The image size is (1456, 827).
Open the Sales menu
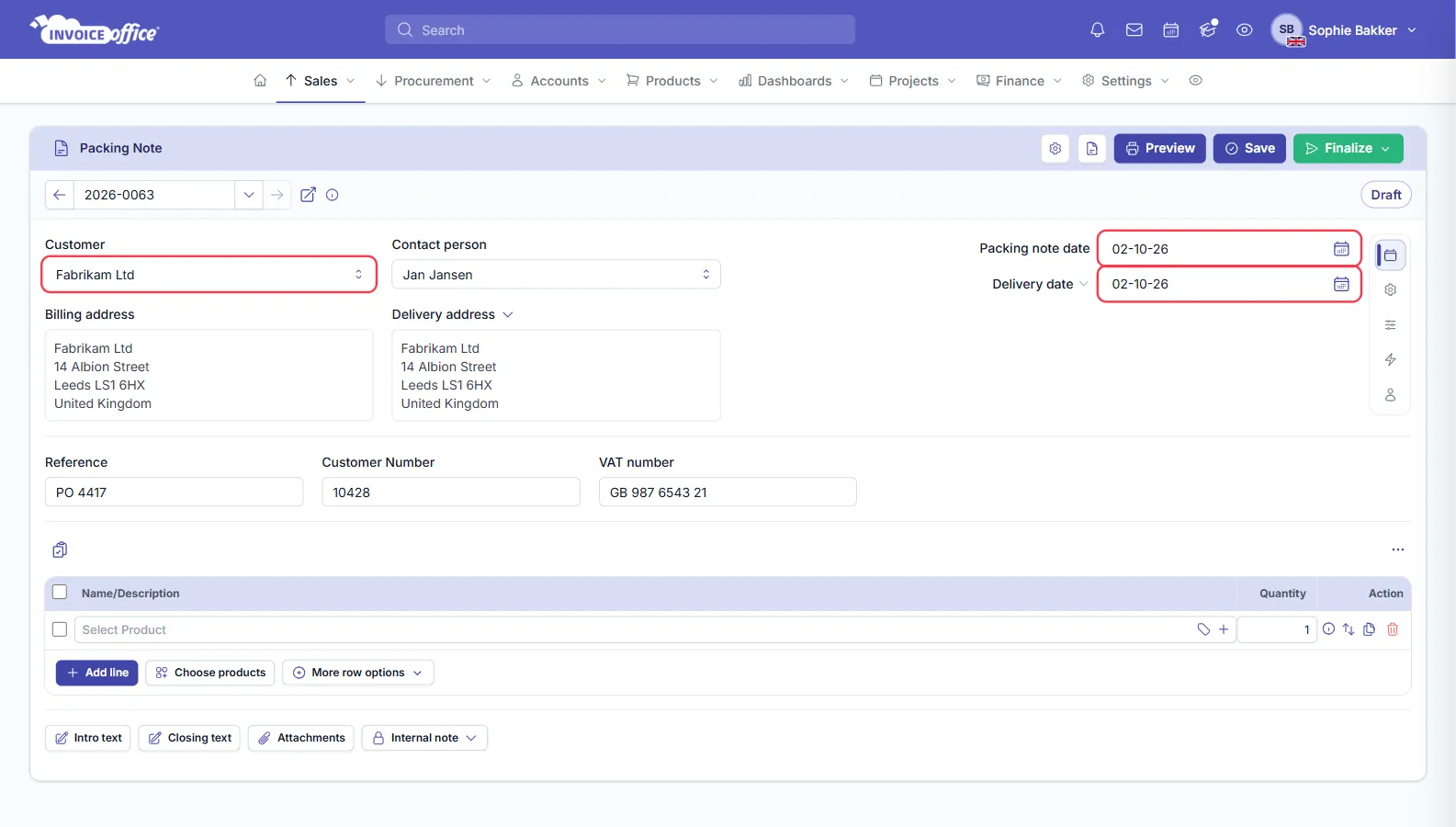click(320, 81)
